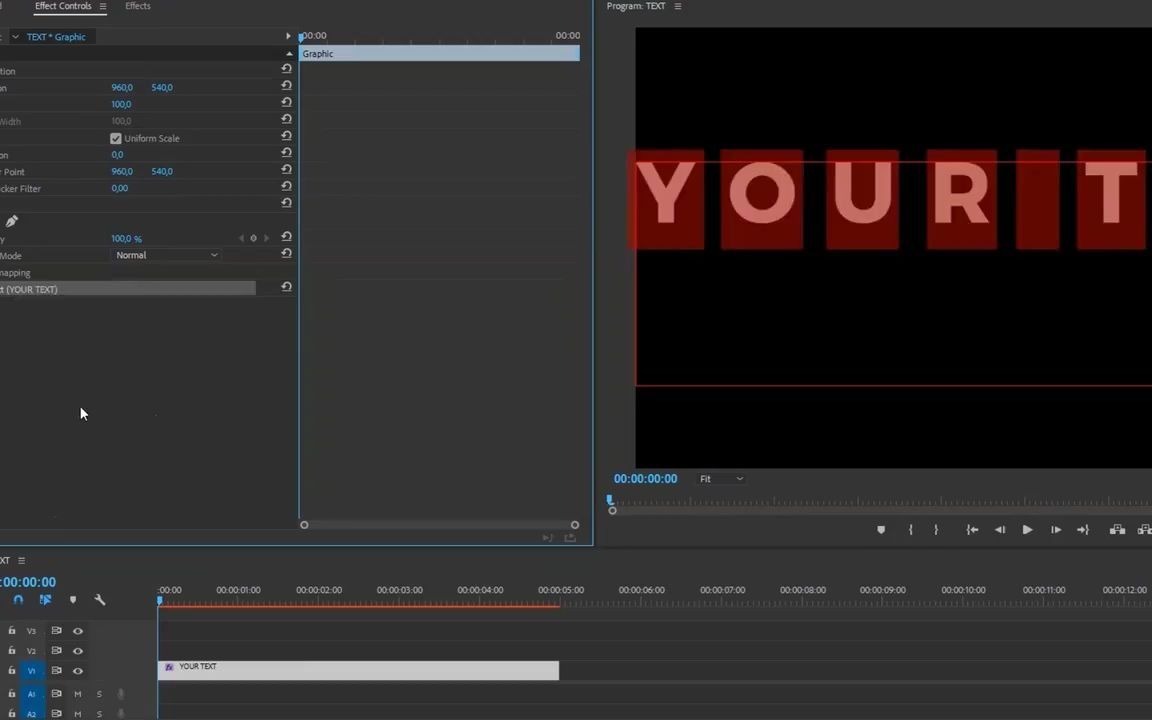Viewport: 1152px width, 720px height.
Task: Open the Effect Controls panel menu
Action: 103,7
